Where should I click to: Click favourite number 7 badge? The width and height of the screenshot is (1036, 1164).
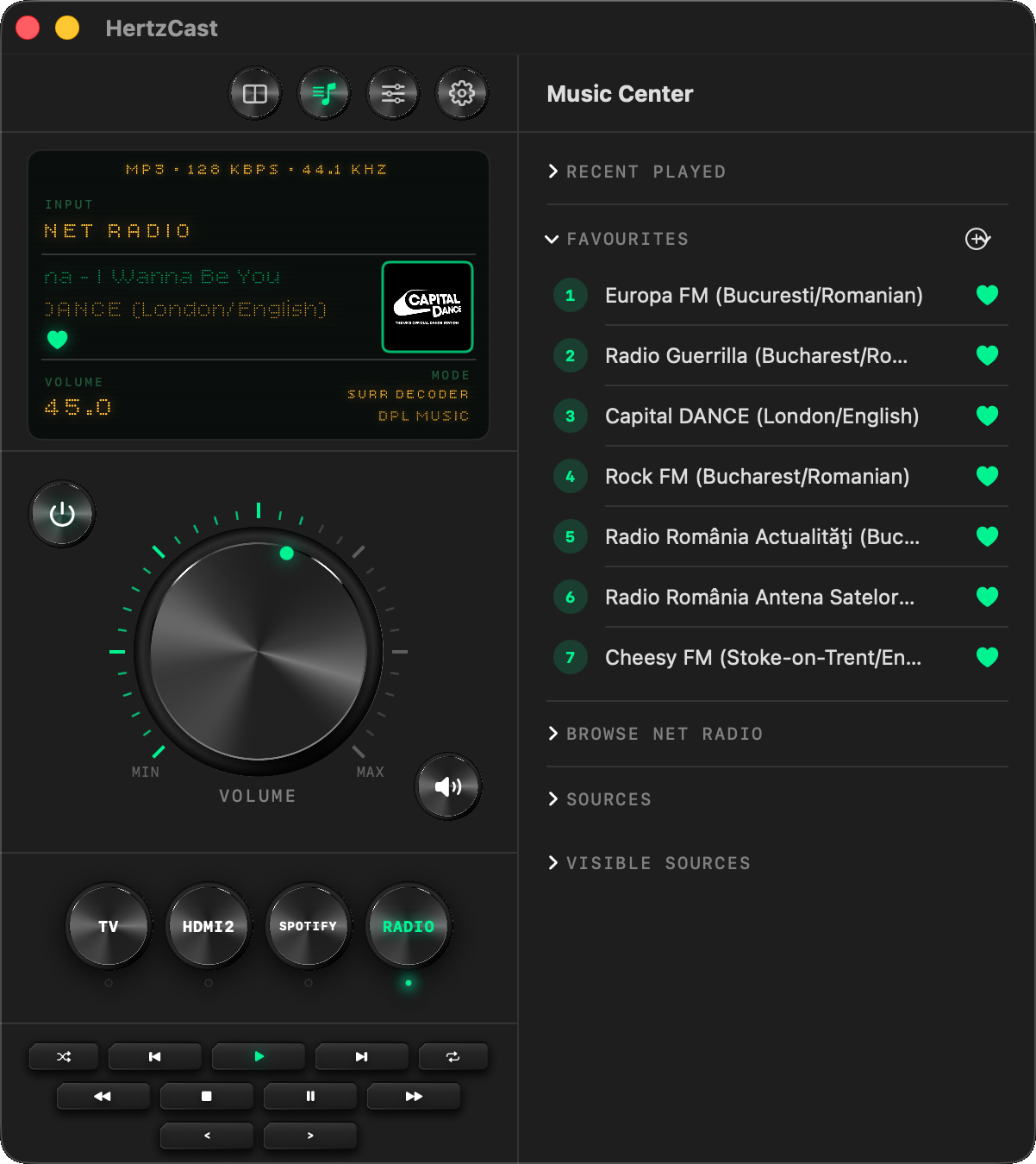(x=570, y=658)
